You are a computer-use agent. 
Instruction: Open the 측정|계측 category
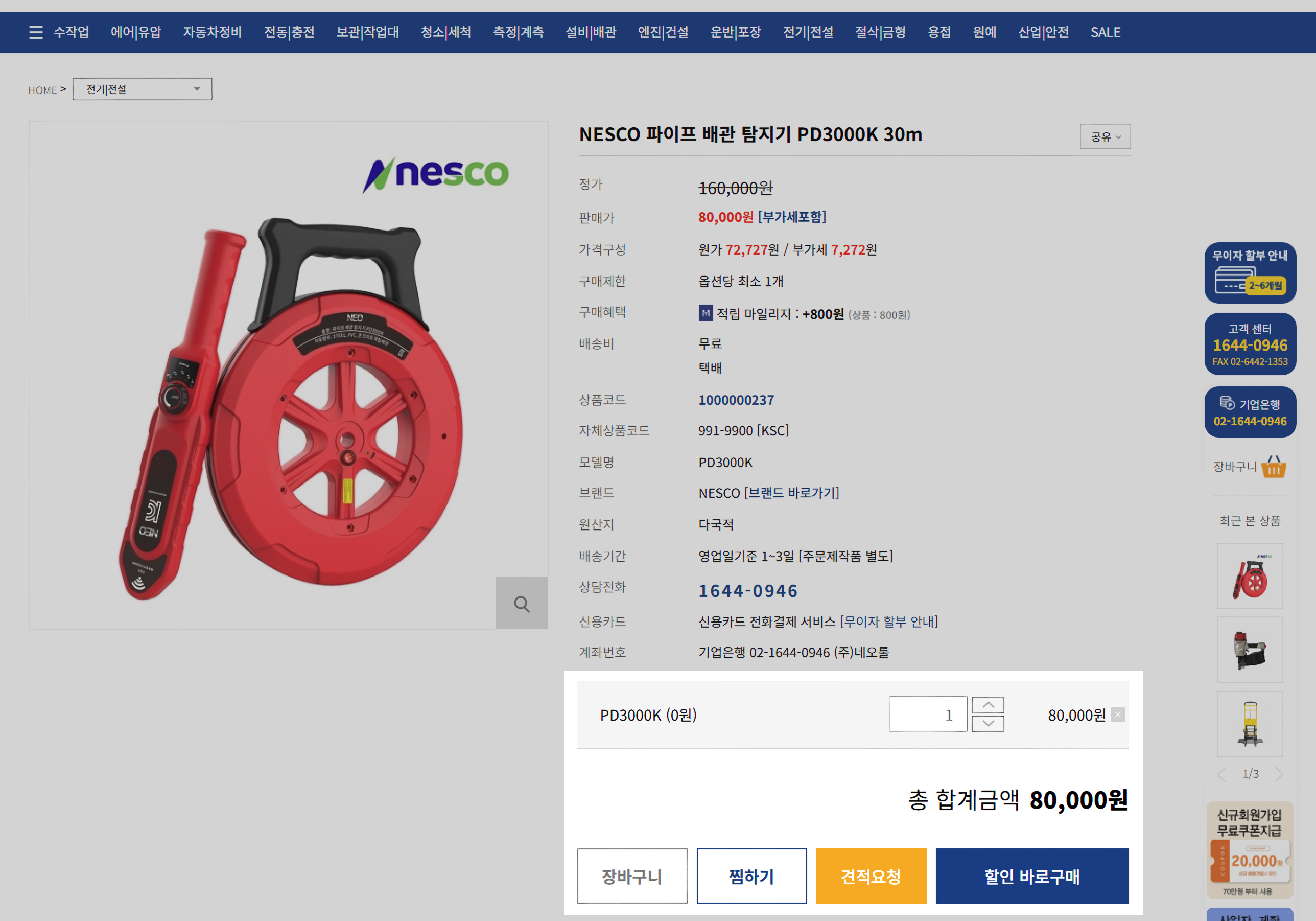[x=518, y=32]
